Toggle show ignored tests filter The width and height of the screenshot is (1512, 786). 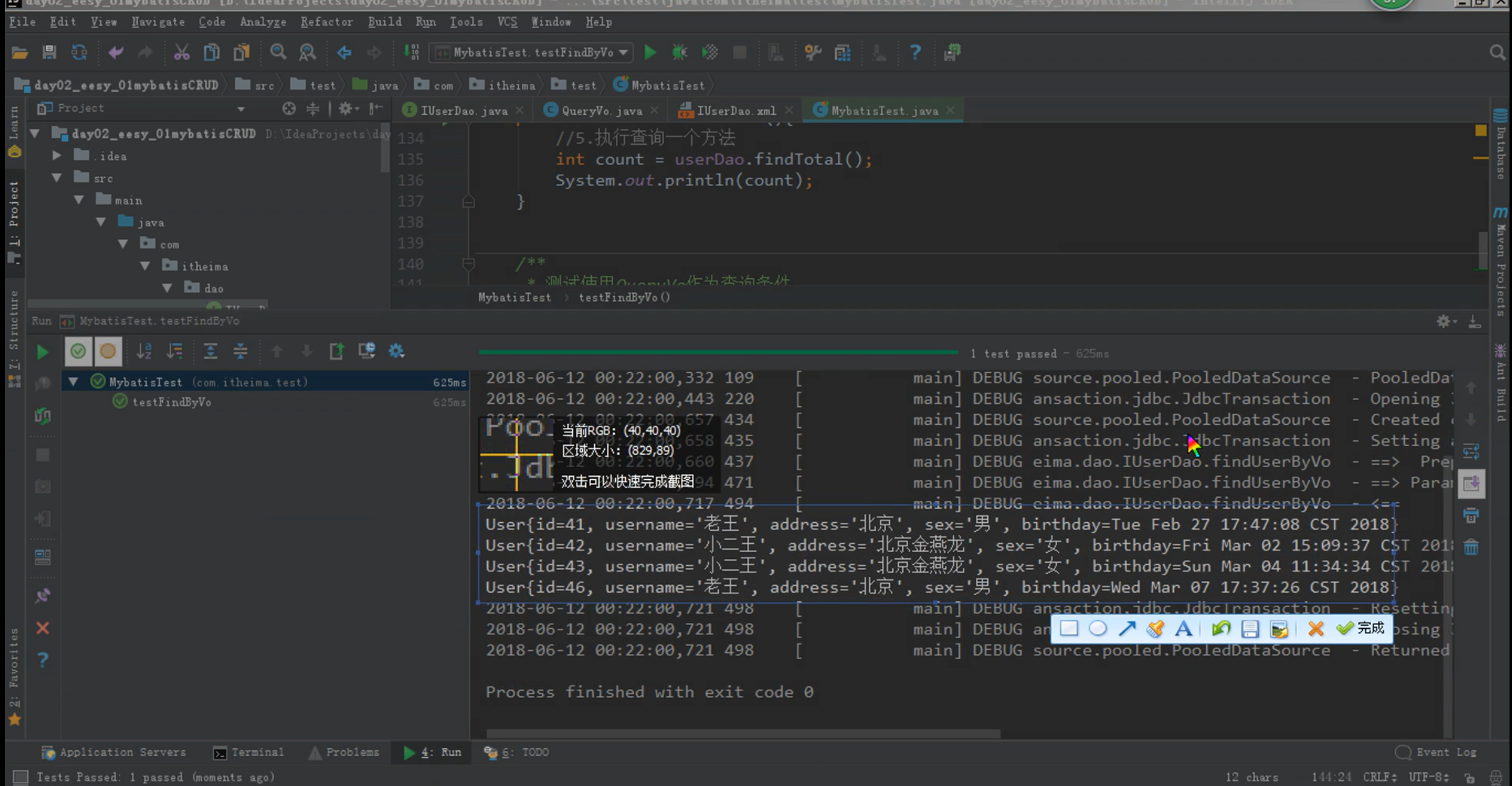point(107,351)
